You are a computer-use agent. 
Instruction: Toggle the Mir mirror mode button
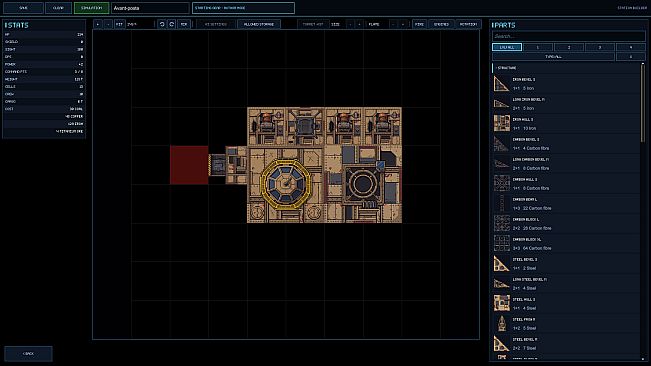click(184, 24)
